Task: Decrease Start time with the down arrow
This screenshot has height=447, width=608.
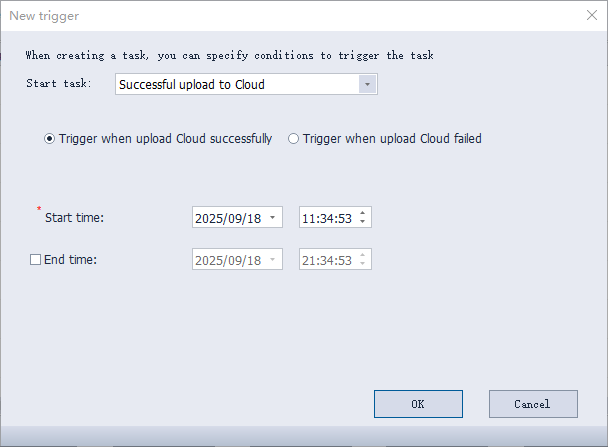Action: pos(363,222)
